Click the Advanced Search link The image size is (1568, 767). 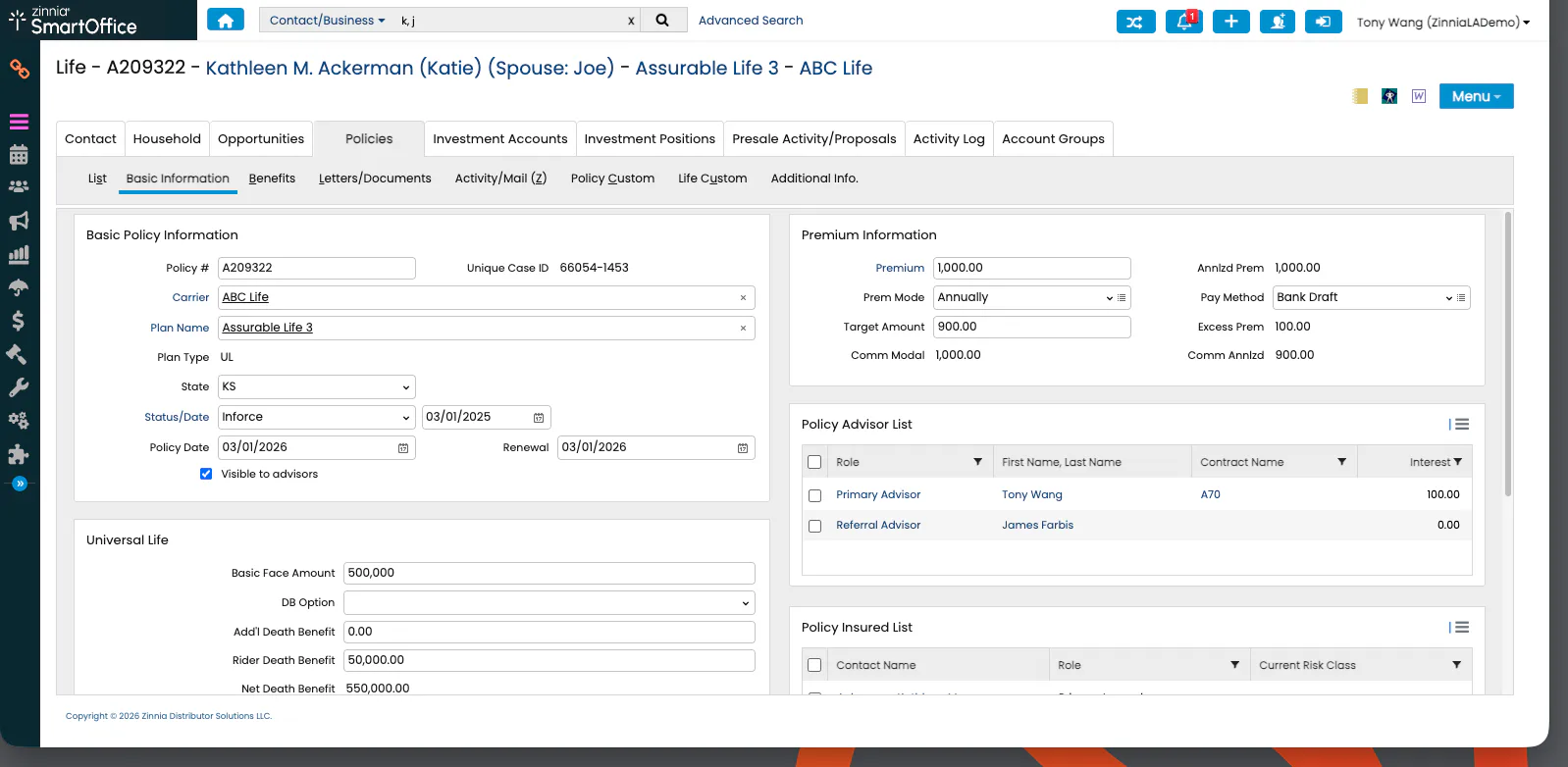point(751,21)
